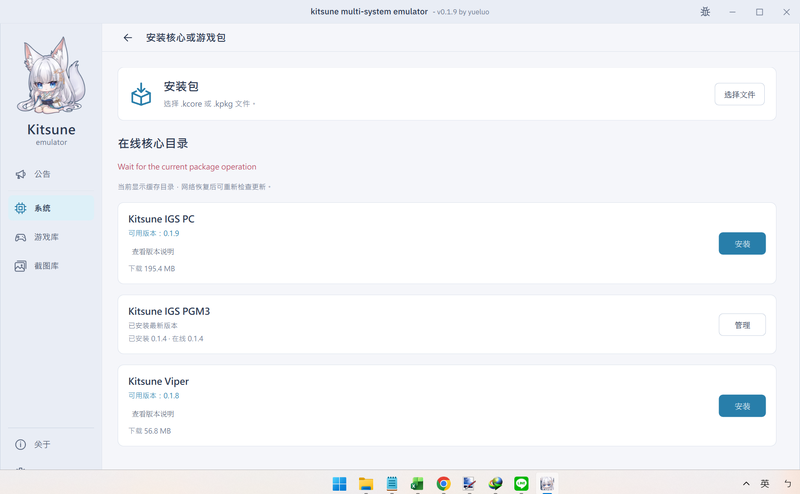Open Excel from the taskbar
This screenshot has width=800, height=494.
417,483
